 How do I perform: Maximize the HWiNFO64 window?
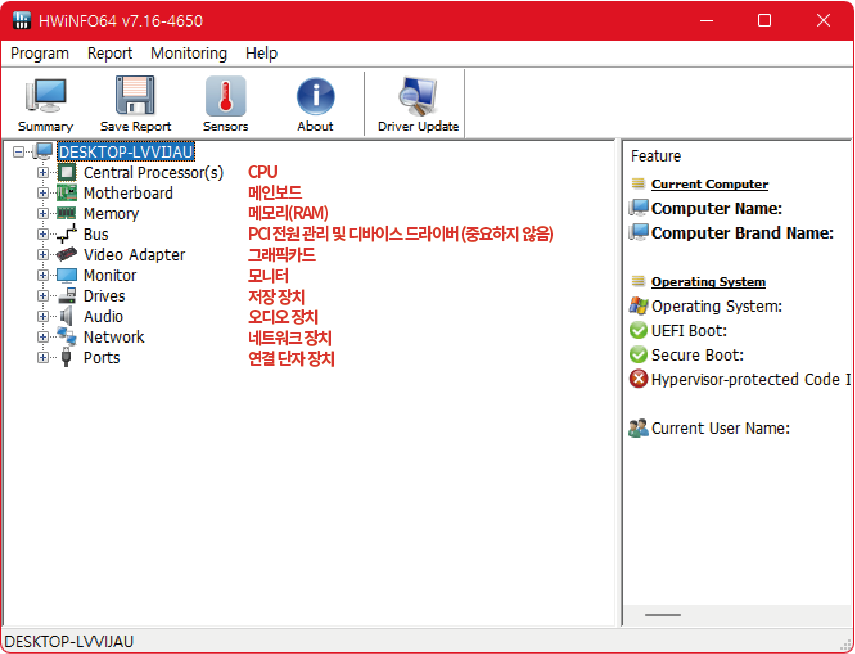[764, 21]
